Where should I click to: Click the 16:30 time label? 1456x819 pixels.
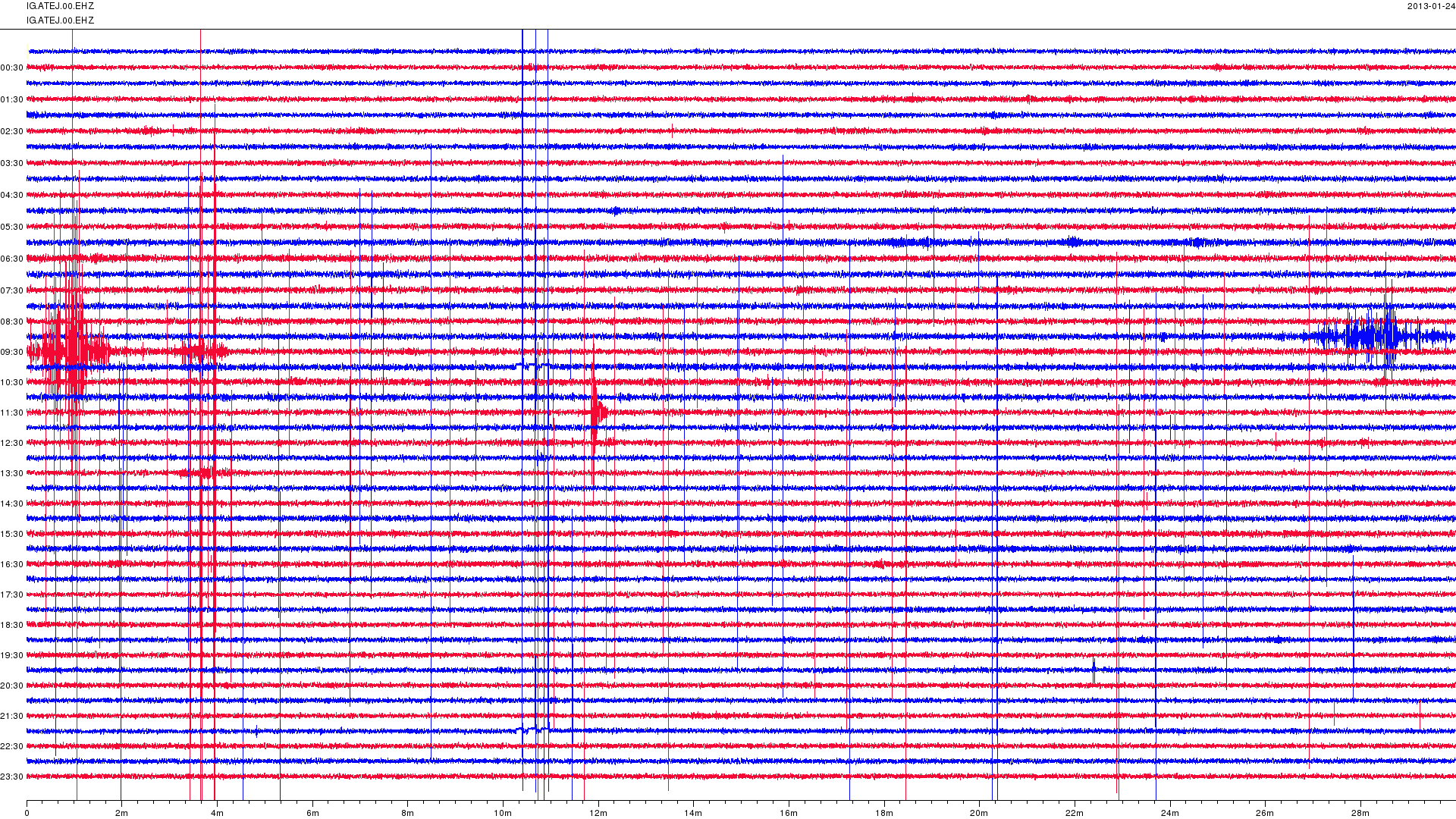coord(11,565)
